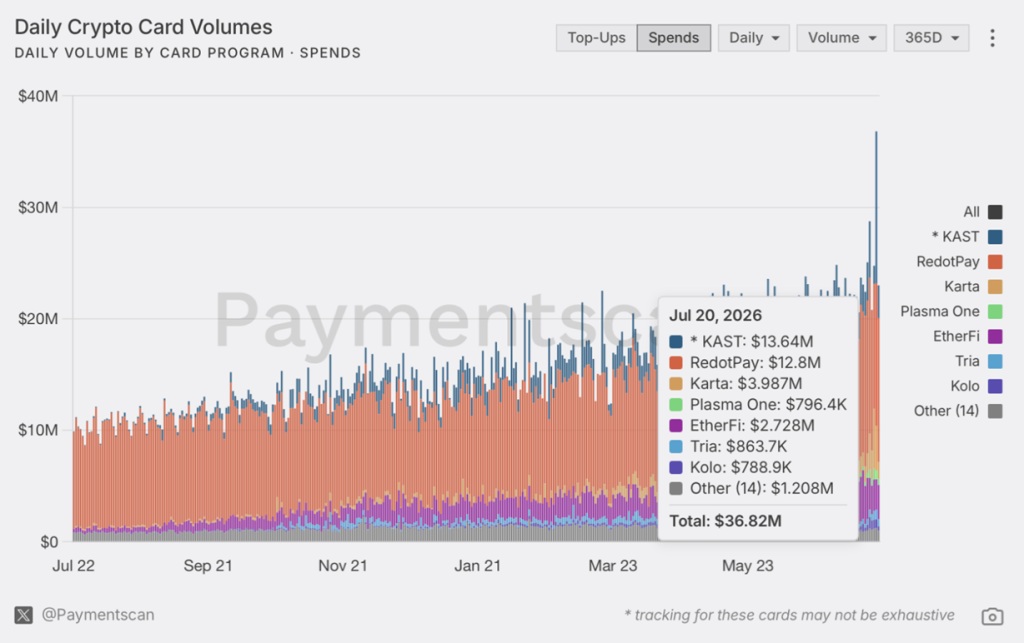Click the camera screenshot icon
Screen dimensions: 1024x643
click(x=992, y=616)
